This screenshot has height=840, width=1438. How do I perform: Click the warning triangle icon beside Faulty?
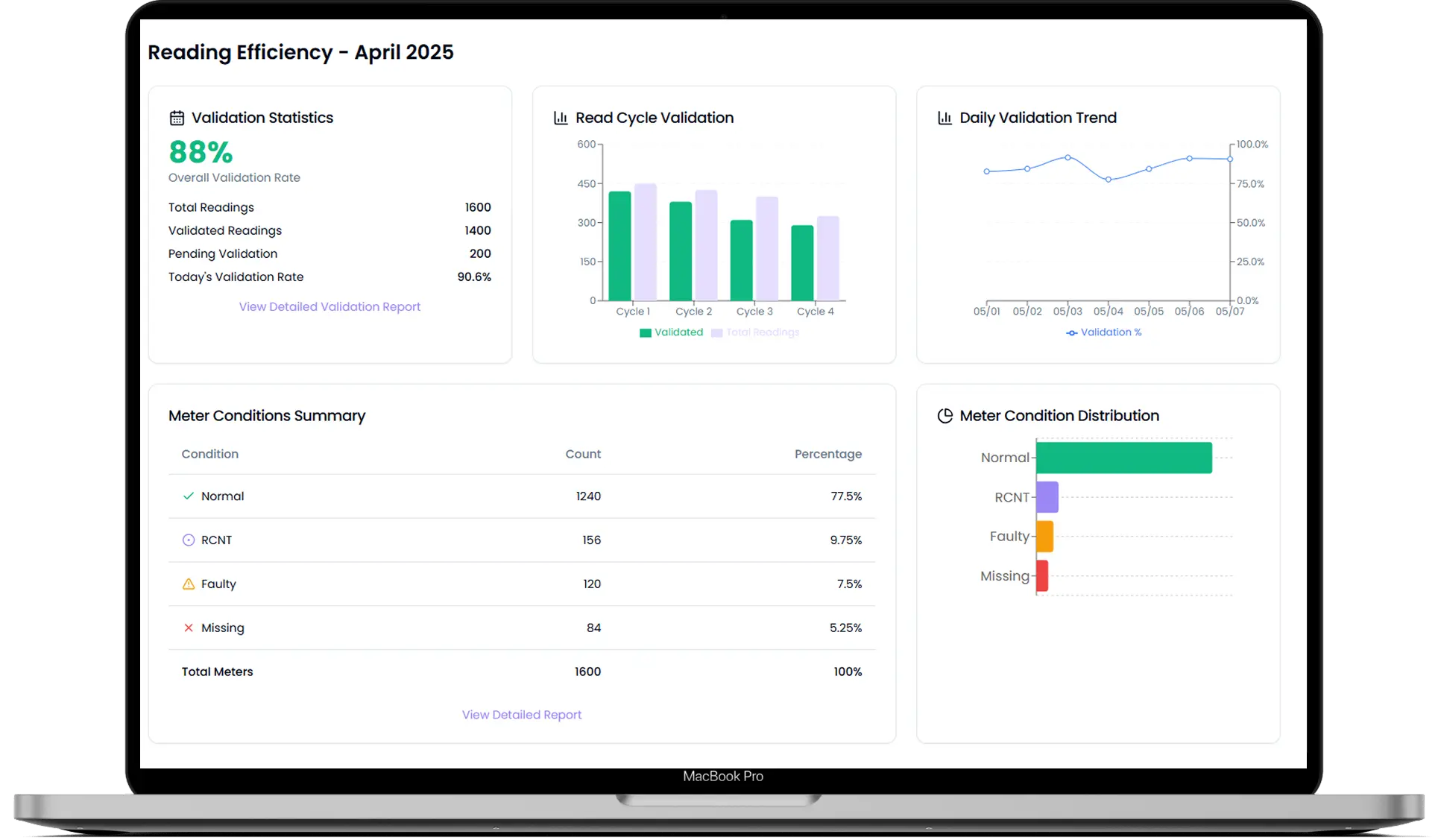pos(188,584)
